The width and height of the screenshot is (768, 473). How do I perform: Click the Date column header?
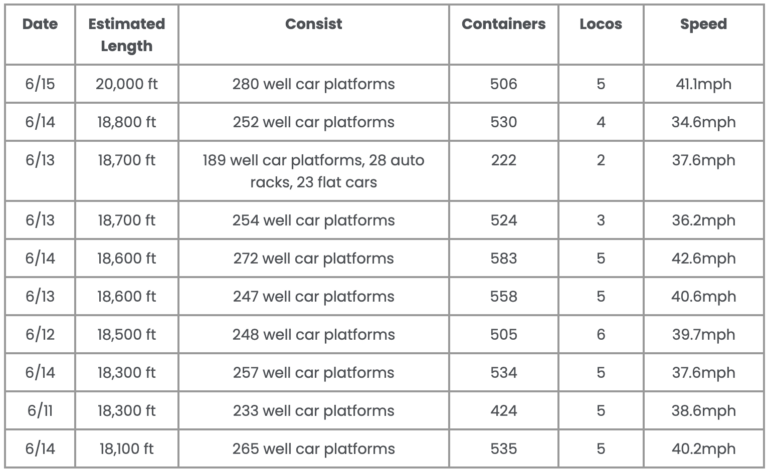[x=40, y=34]
